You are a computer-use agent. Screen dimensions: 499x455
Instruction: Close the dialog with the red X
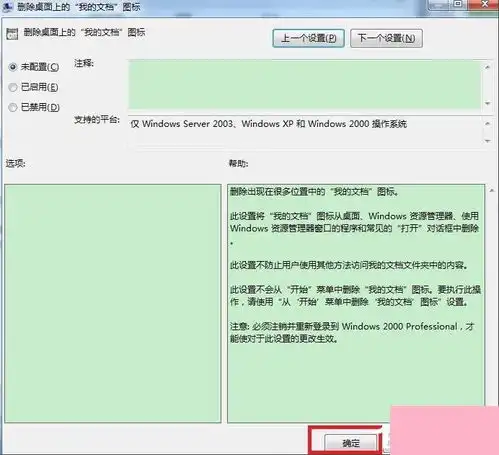pyautogui.click(x=484, y=4)
